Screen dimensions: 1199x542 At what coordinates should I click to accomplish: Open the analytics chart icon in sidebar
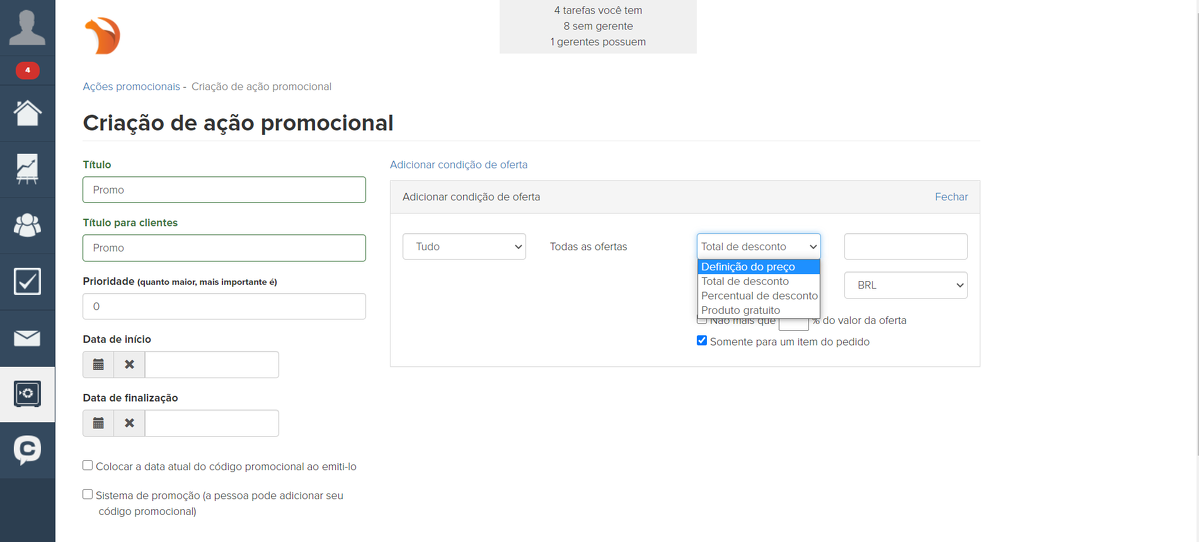pyautogui.click(x=27, y=168)
